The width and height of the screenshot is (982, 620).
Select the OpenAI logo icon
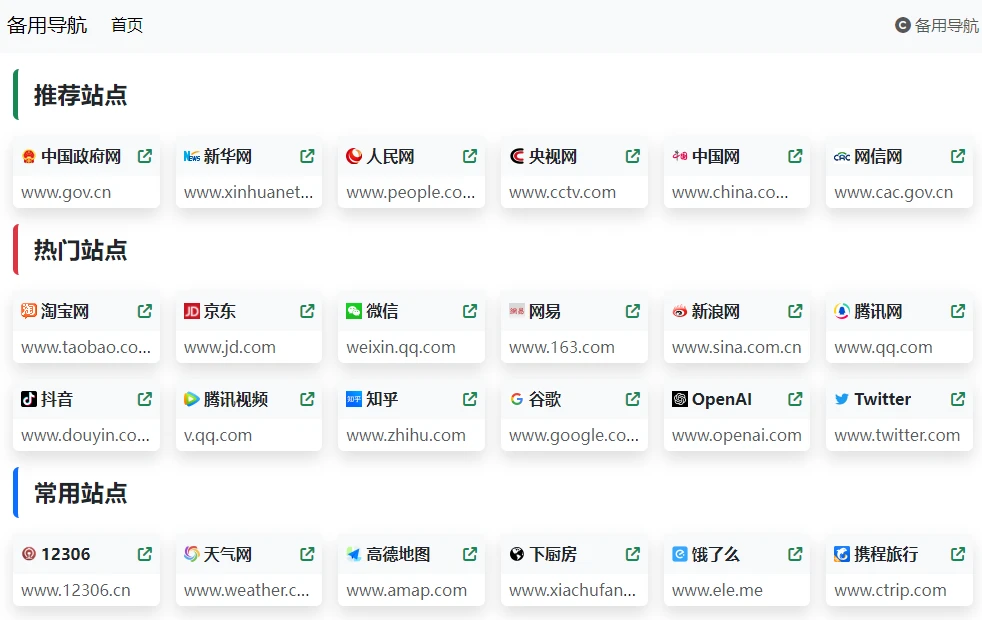click(680, 399)
